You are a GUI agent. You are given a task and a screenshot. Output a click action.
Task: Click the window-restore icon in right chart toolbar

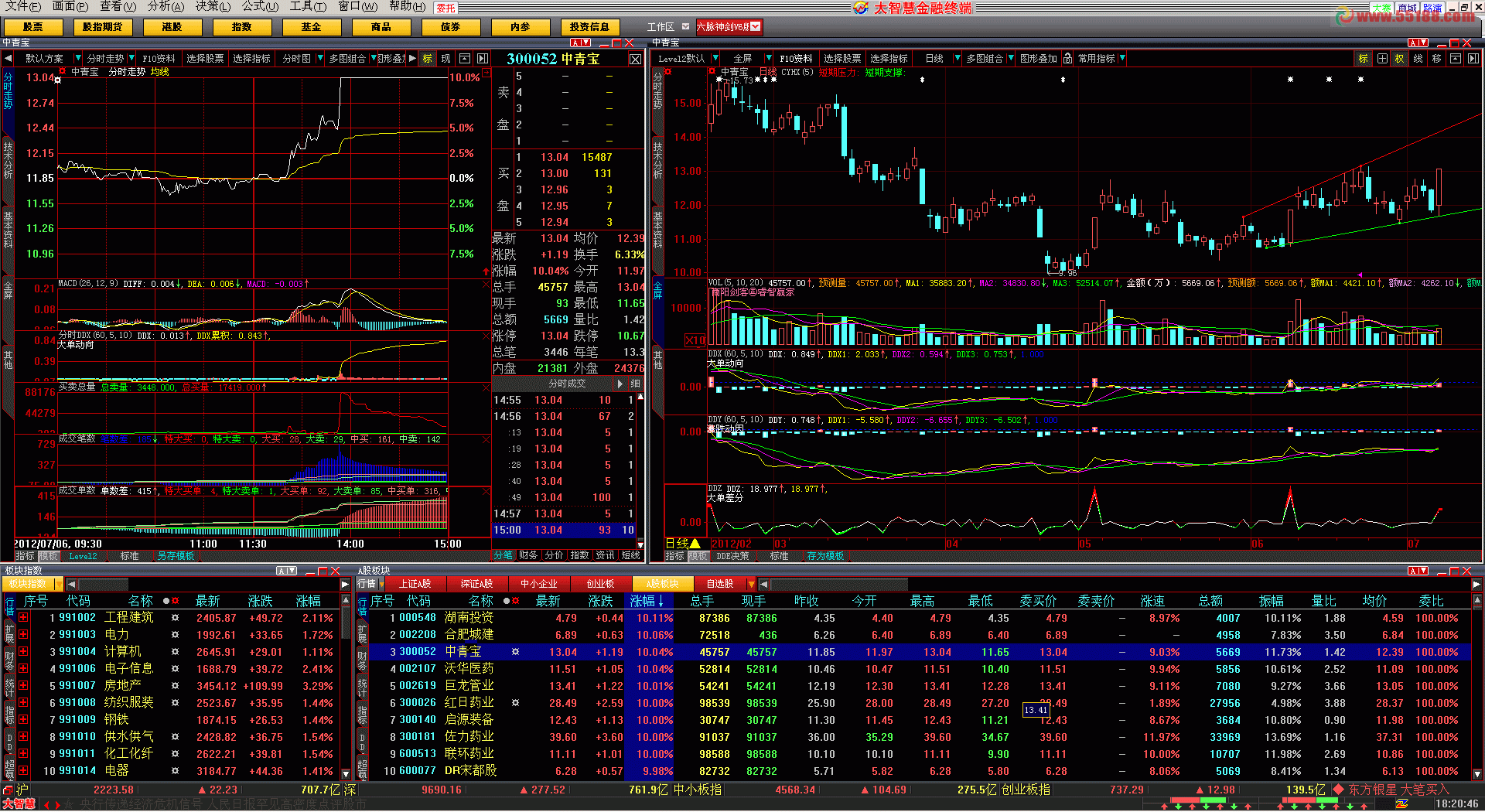[x=1455, y=59]
